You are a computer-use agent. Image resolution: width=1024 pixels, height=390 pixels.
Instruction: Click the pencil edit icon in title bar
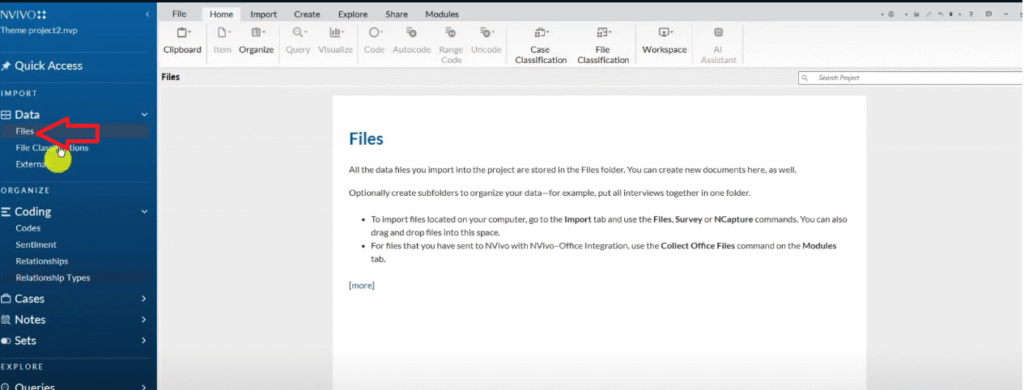929,14
